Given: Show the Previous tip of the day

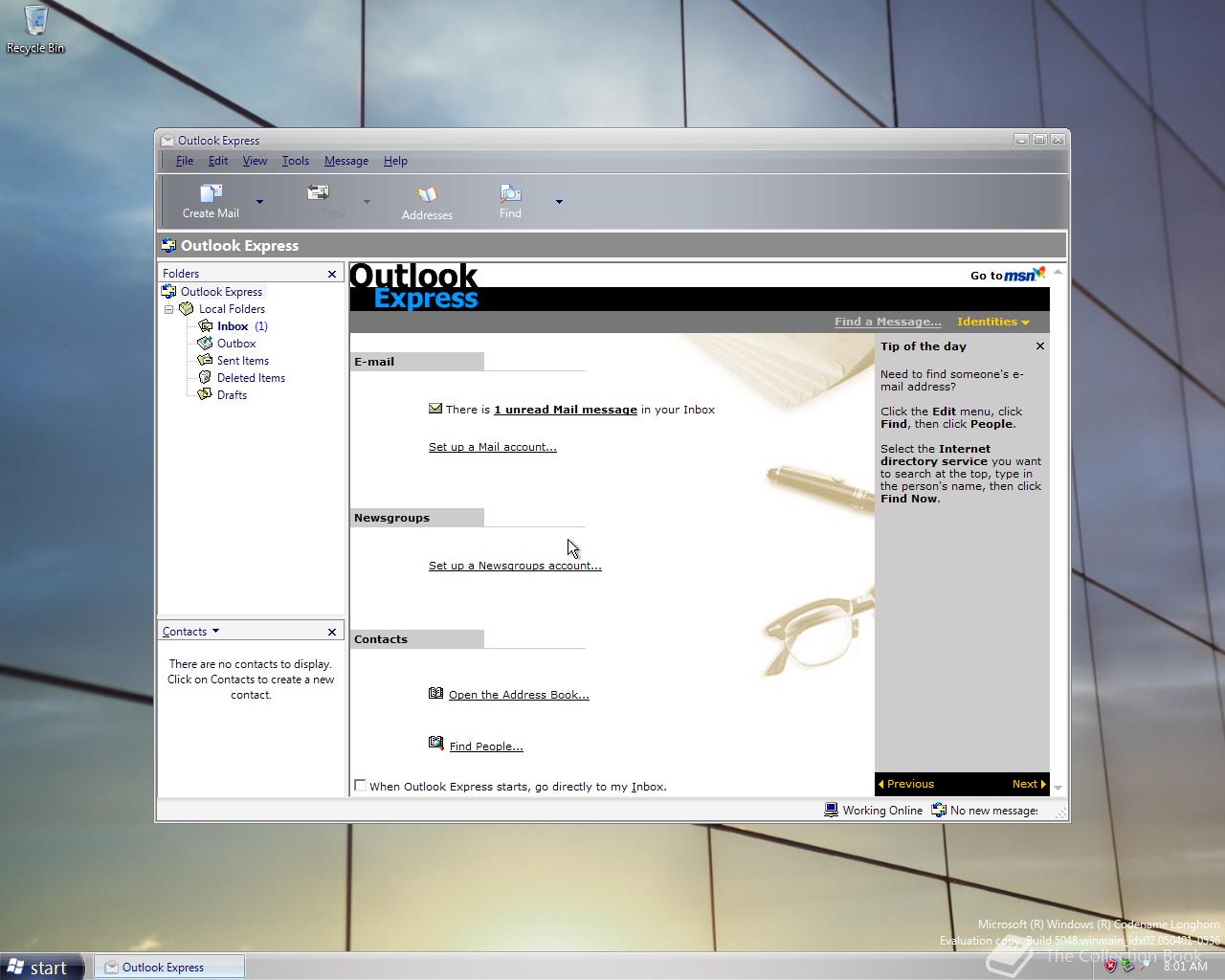Looking at the screenshot, I should coord(906,784).
